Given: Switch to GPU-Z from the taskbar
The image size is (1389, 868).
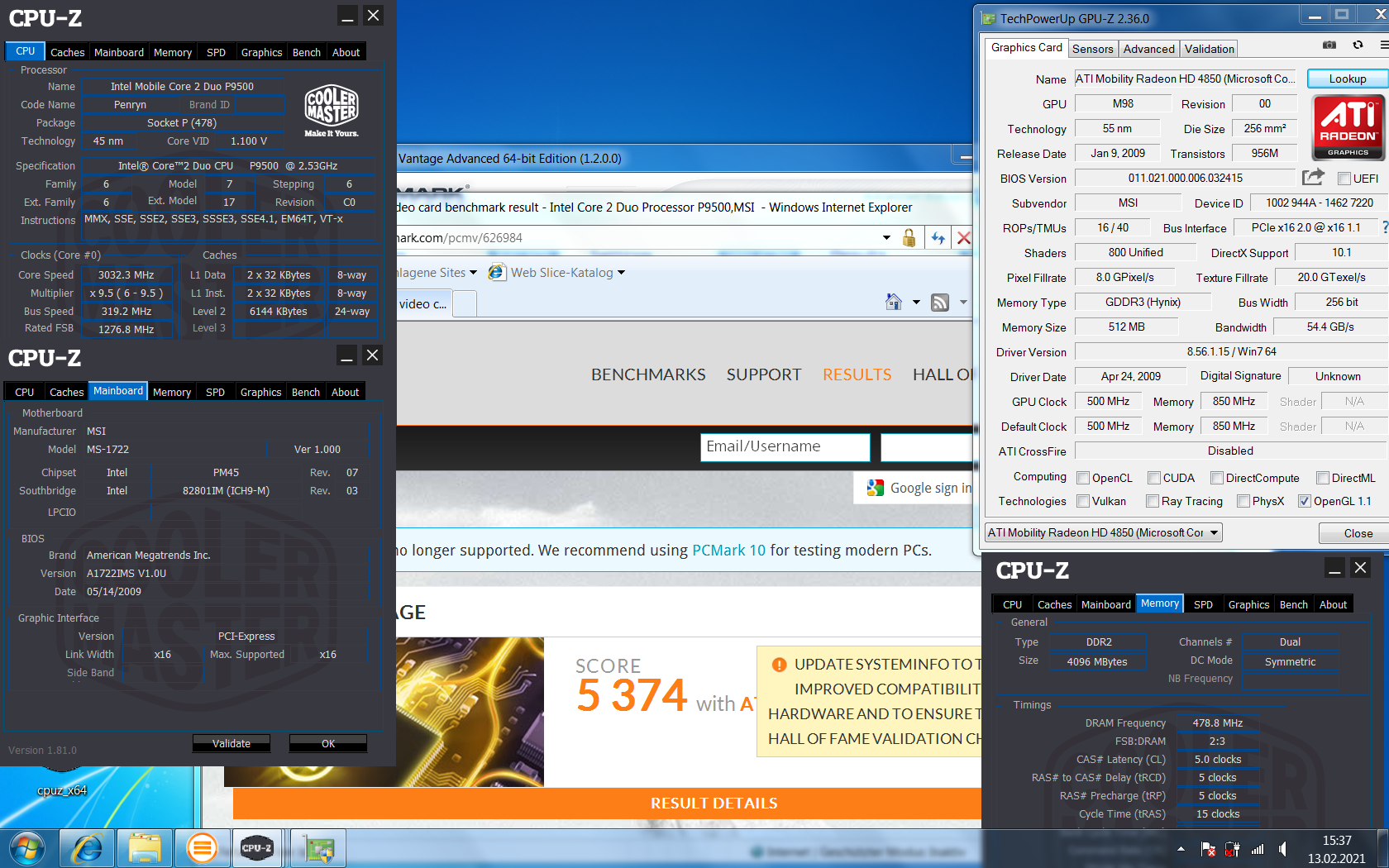Looking at the screenshot, I should [317, 848].
